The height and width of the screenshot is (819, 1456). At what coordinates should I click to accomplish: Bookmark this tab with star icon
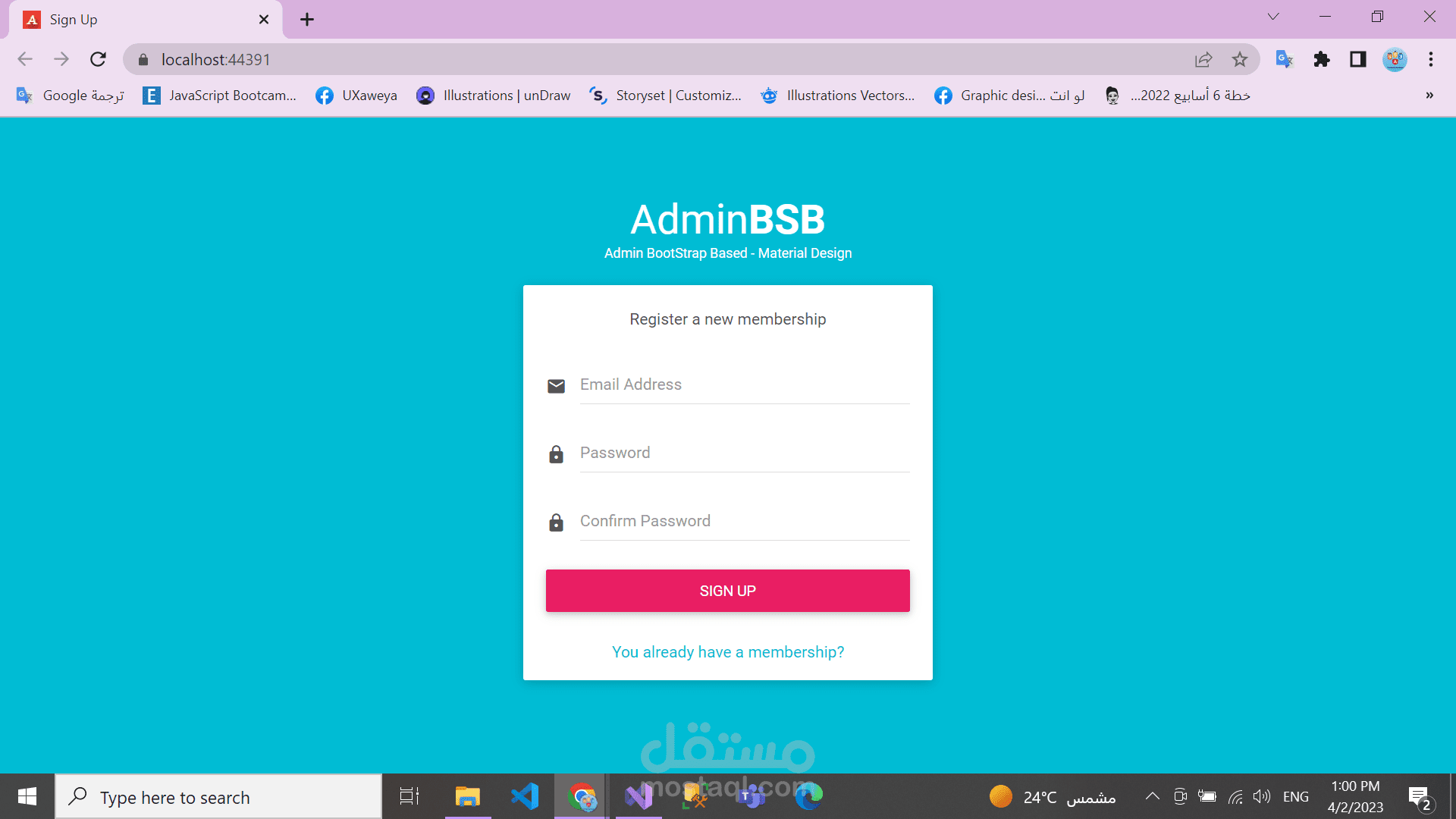tap(1239, 59)
